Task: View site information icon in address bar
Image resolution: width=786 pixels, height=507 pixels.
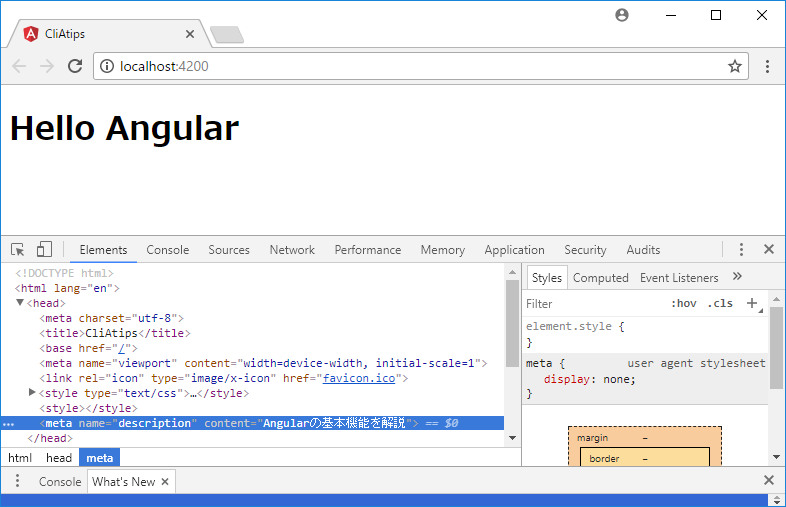Action: point(107,66)
